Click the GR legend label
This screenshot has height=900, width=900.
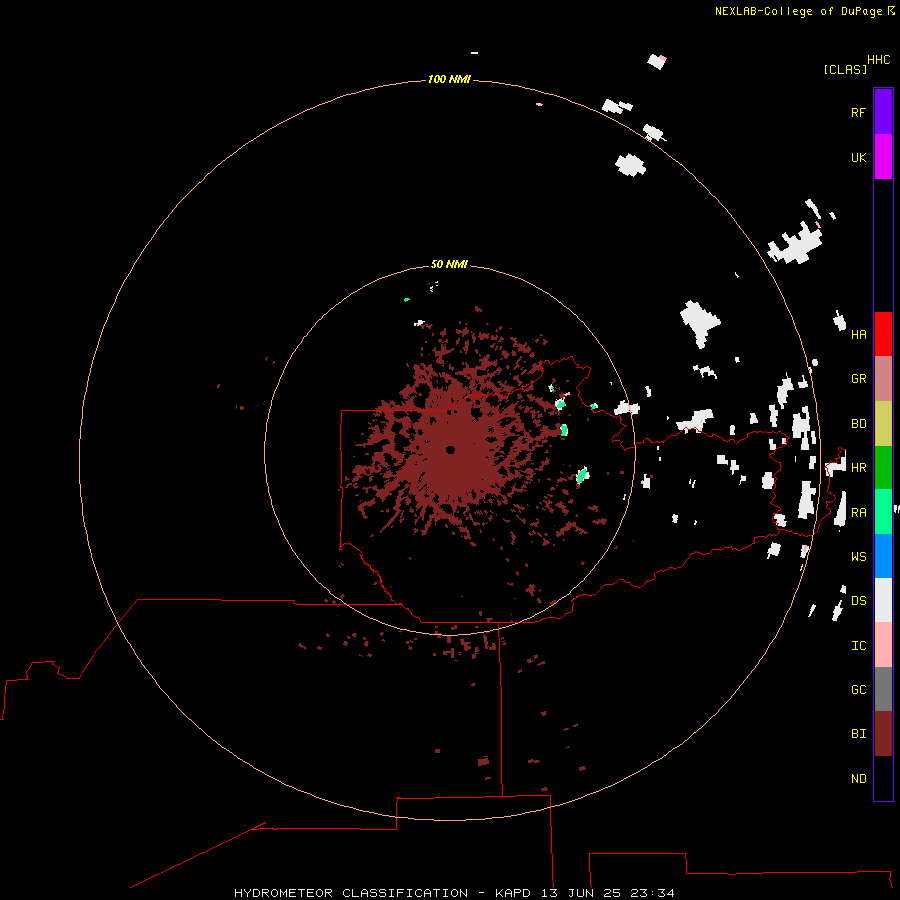859,379
